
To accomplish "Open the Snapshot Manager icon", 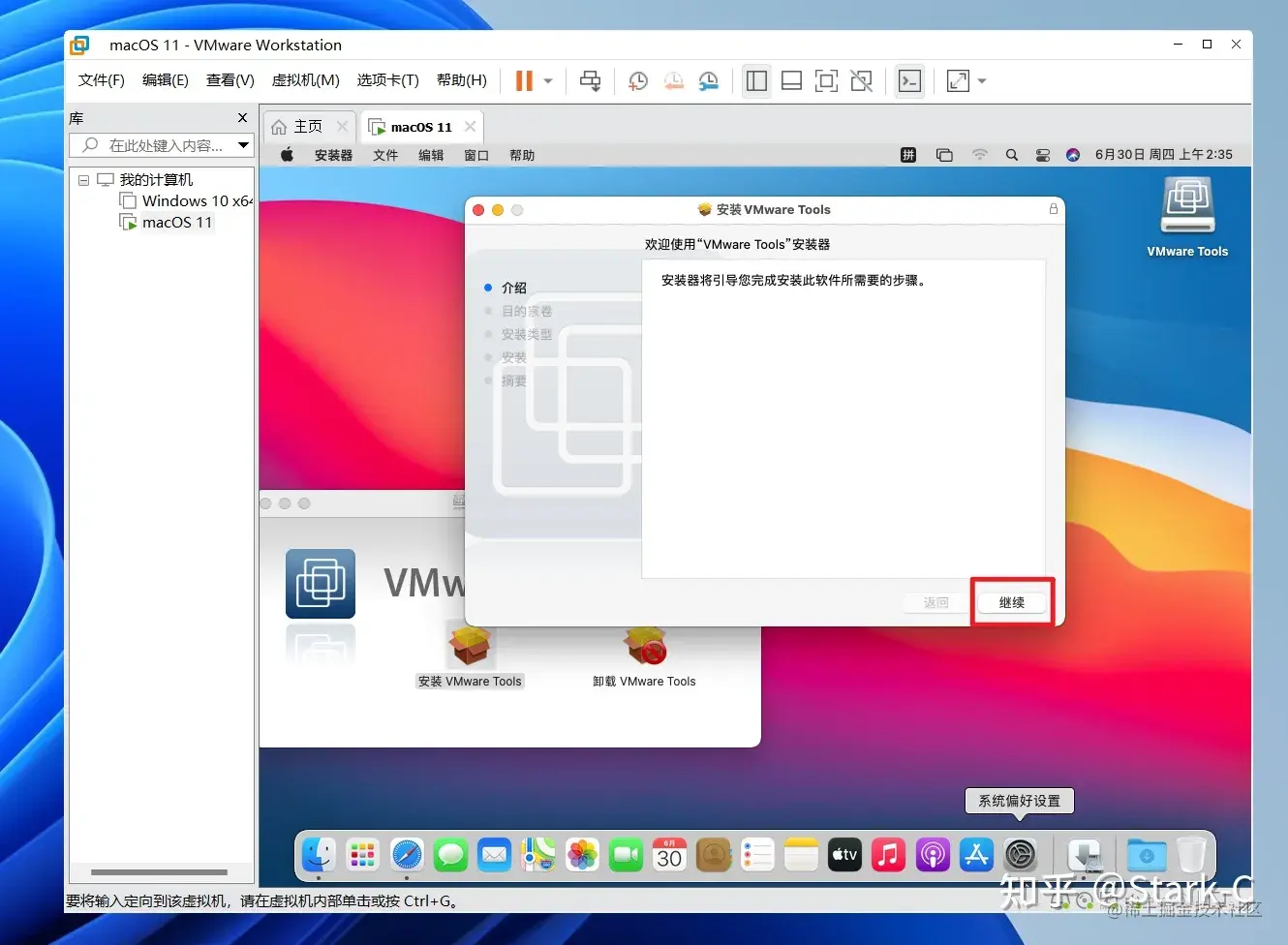I will tap(709, 81).
